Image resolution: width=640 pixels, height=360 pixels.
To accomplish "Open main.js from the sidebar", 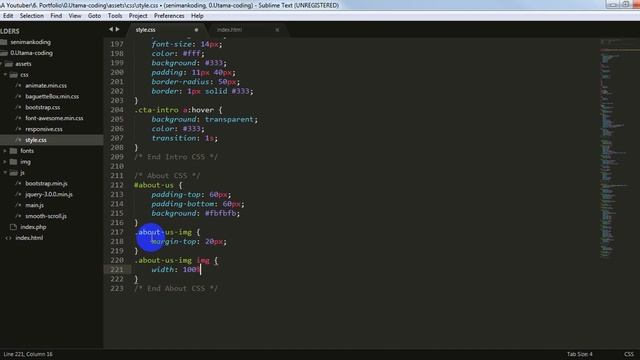I will click(34, 205).
